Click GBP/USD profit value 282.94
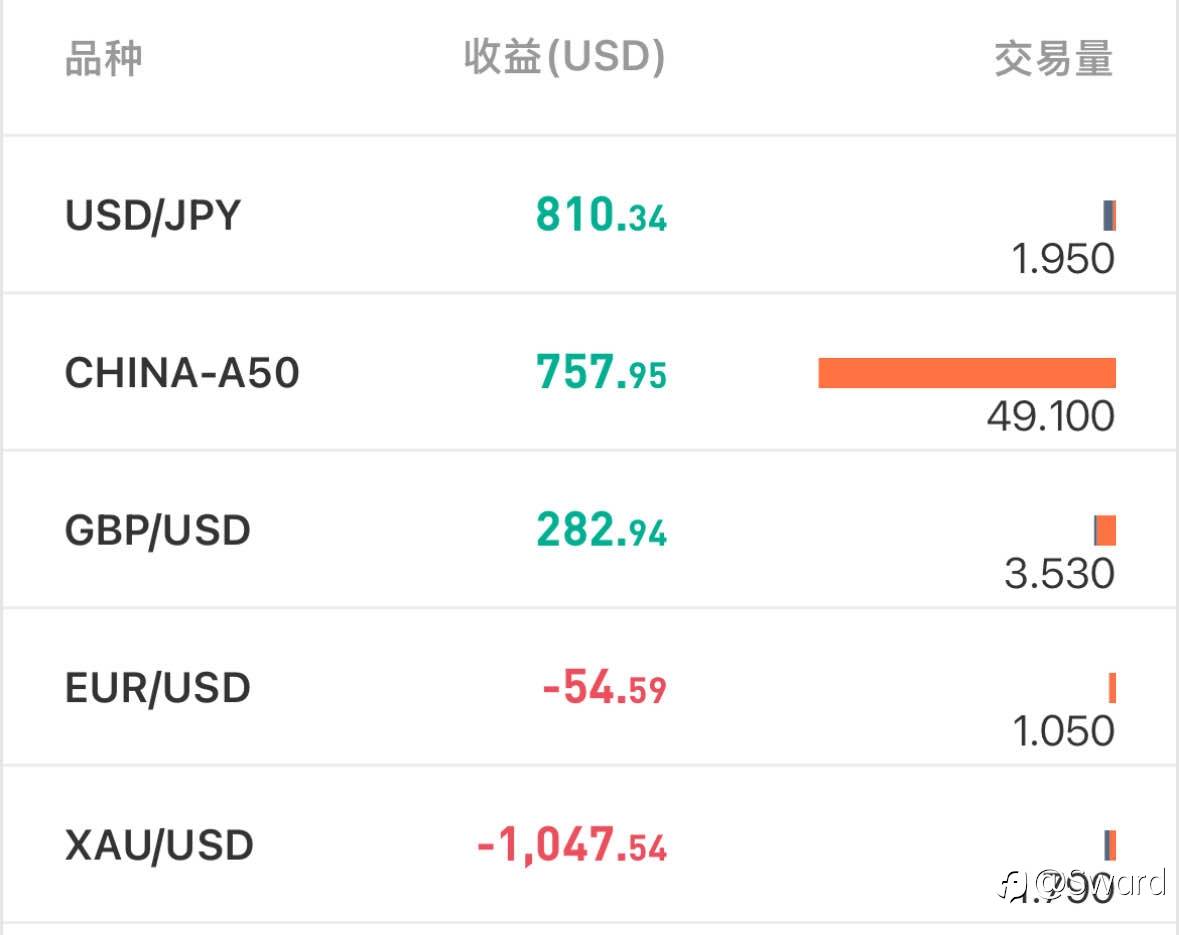This screenshot has height=935, width=1179. pos(601,530)
